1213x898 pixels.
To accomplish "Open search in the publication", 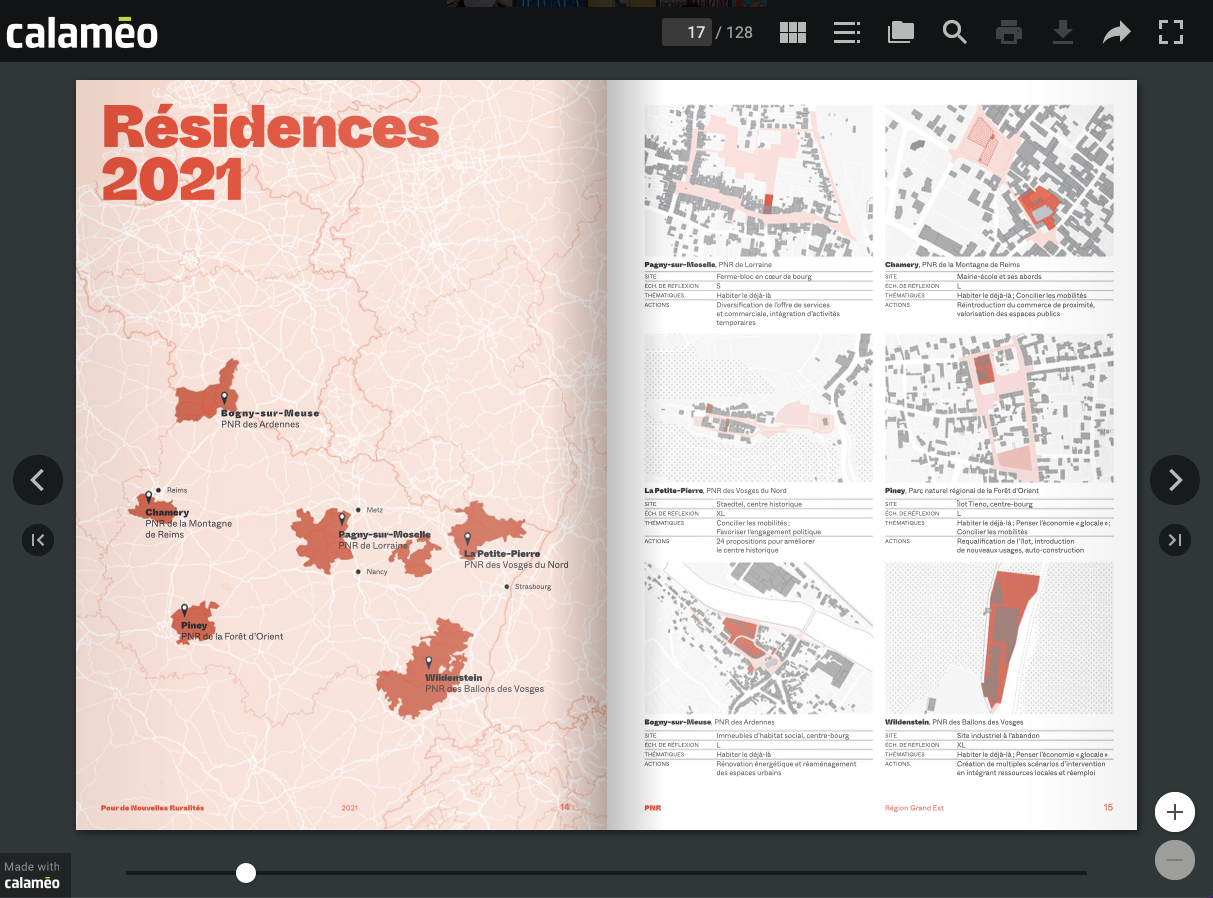I will pos(955,32).
